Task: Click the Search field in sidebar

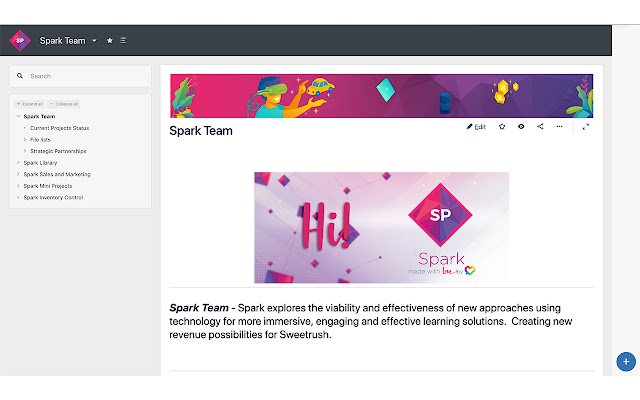Action: pos(80,76)
